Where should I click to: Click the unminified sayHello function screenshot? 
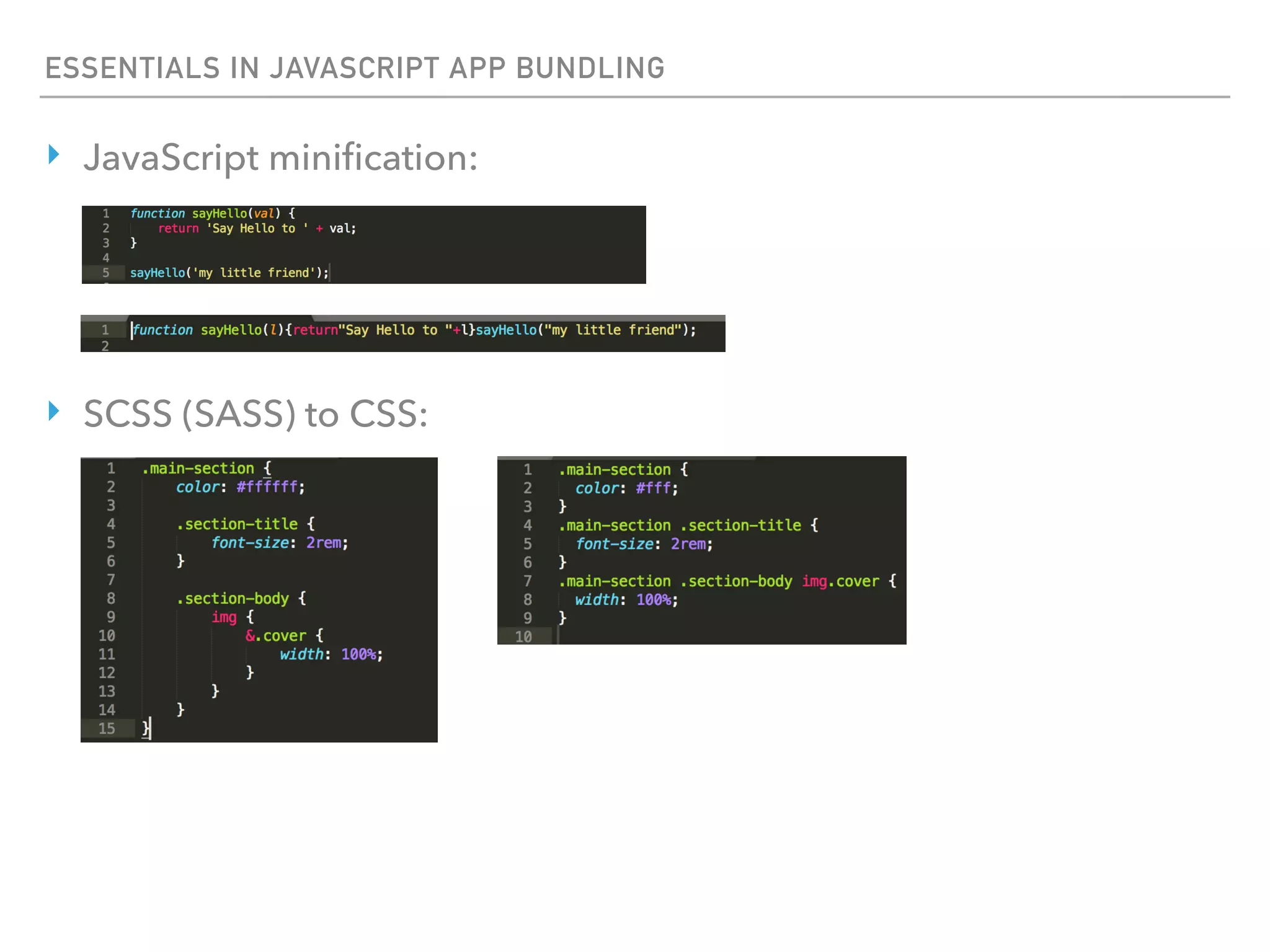click(x=363, y=245)
